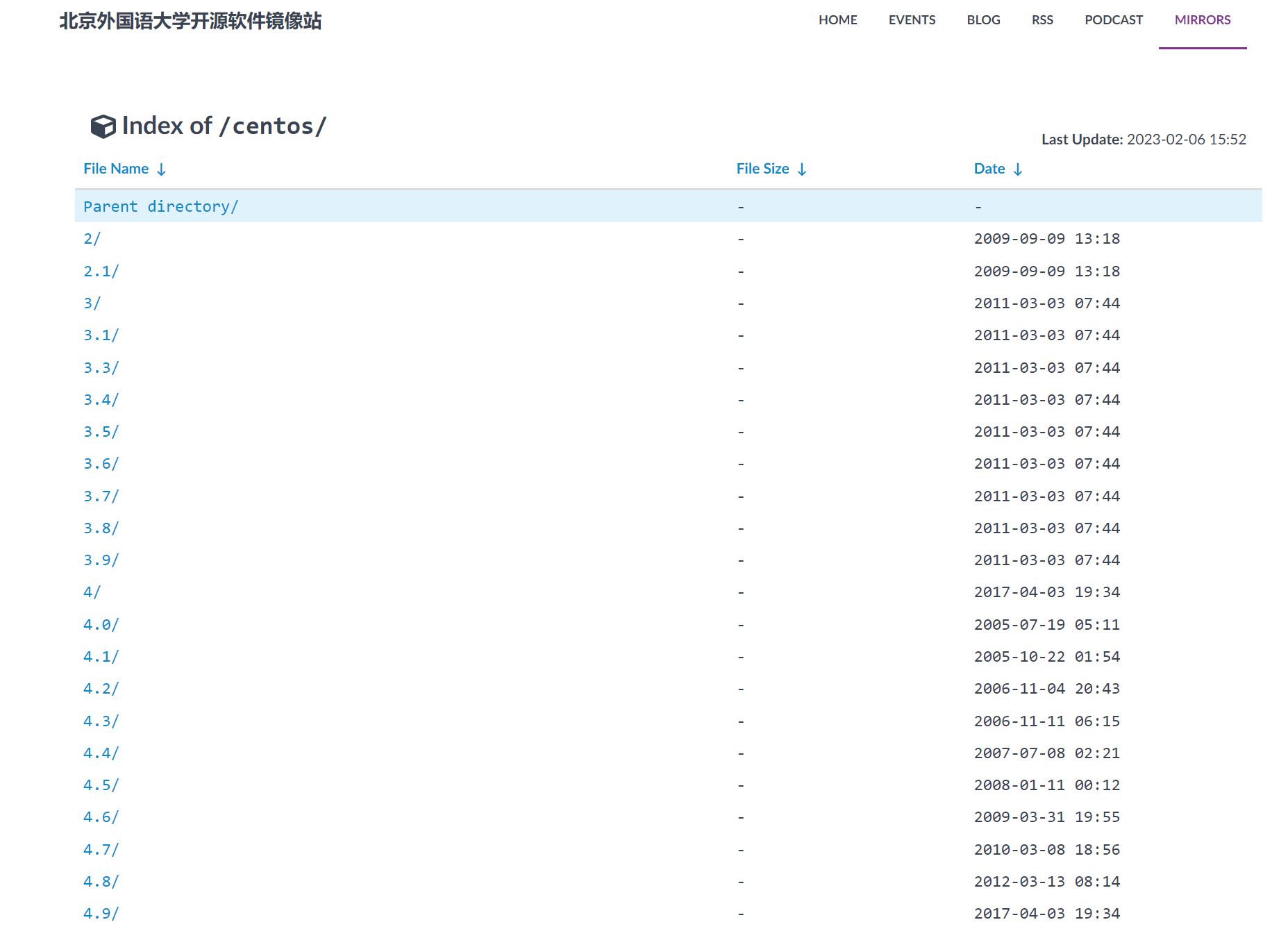The height and width of the screenshot is (929, 1288).
Task: Click date 2005-10-22 01:54
Action: click(x=1047, y=657)
